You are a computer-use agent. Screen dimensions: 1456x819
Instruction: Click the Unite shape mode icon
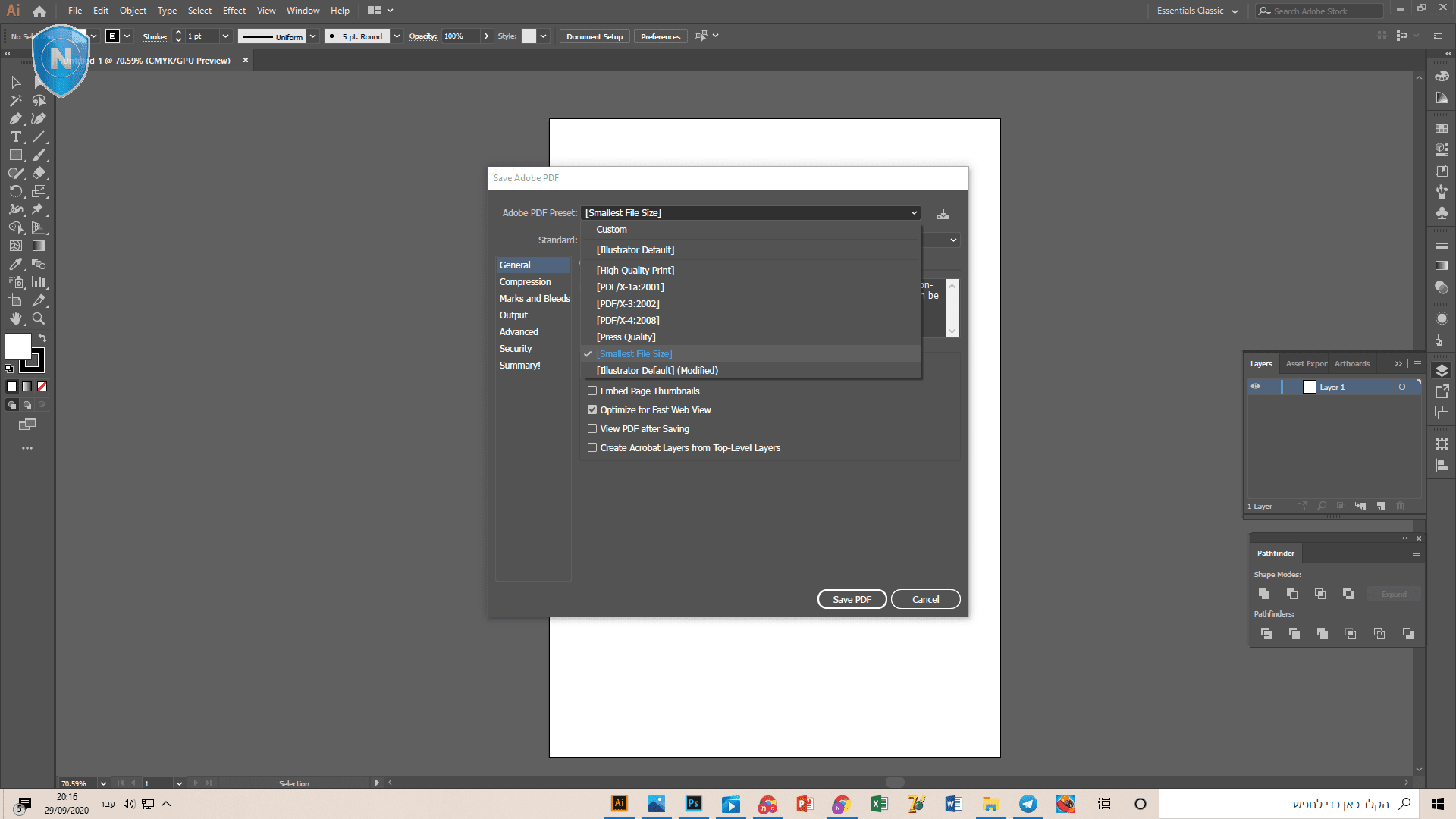click(1263, 595)
